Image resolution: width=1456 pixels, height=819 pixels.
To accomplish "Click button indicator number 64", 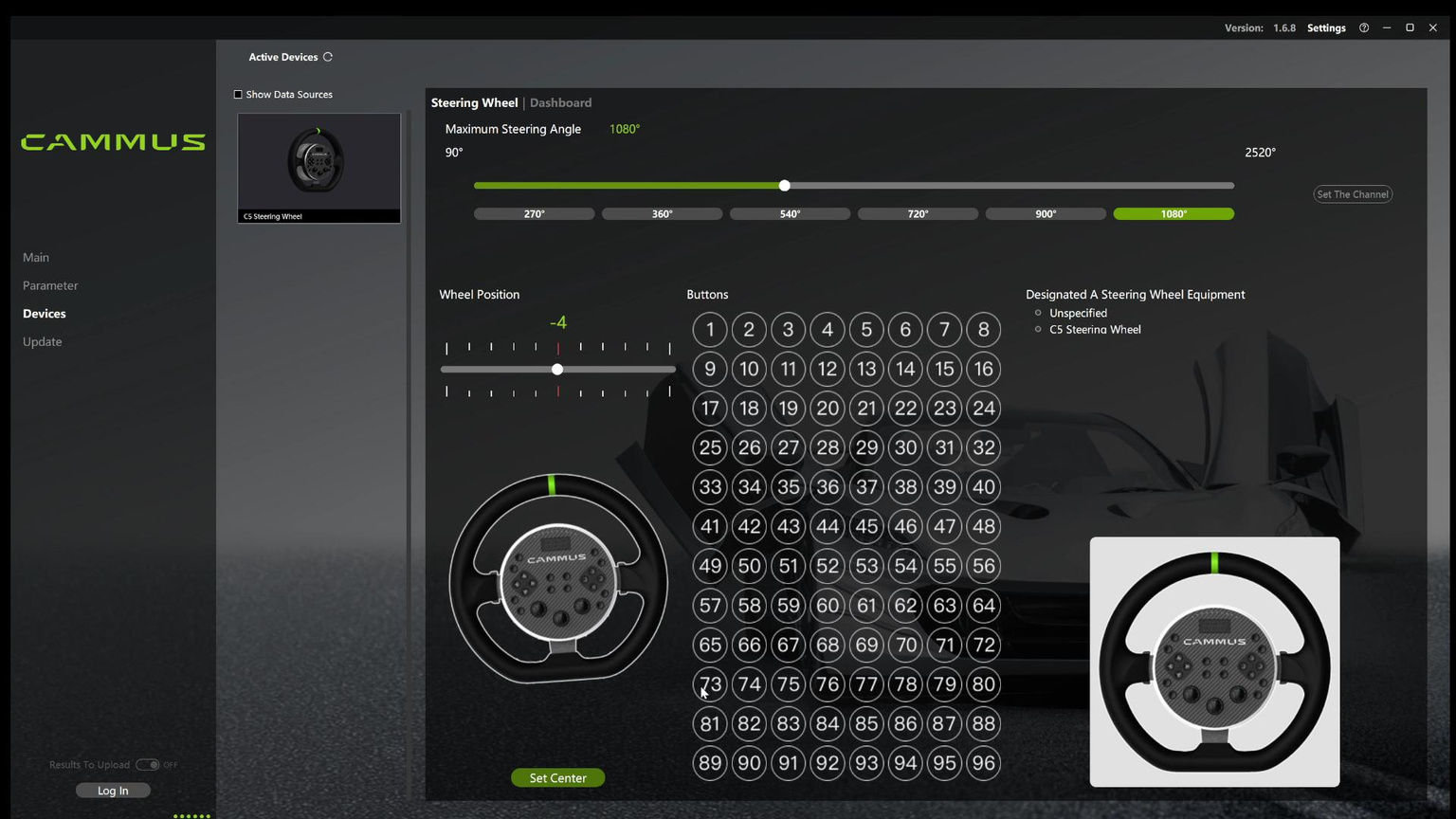I will pyautogui.click(x=984, y=606).
